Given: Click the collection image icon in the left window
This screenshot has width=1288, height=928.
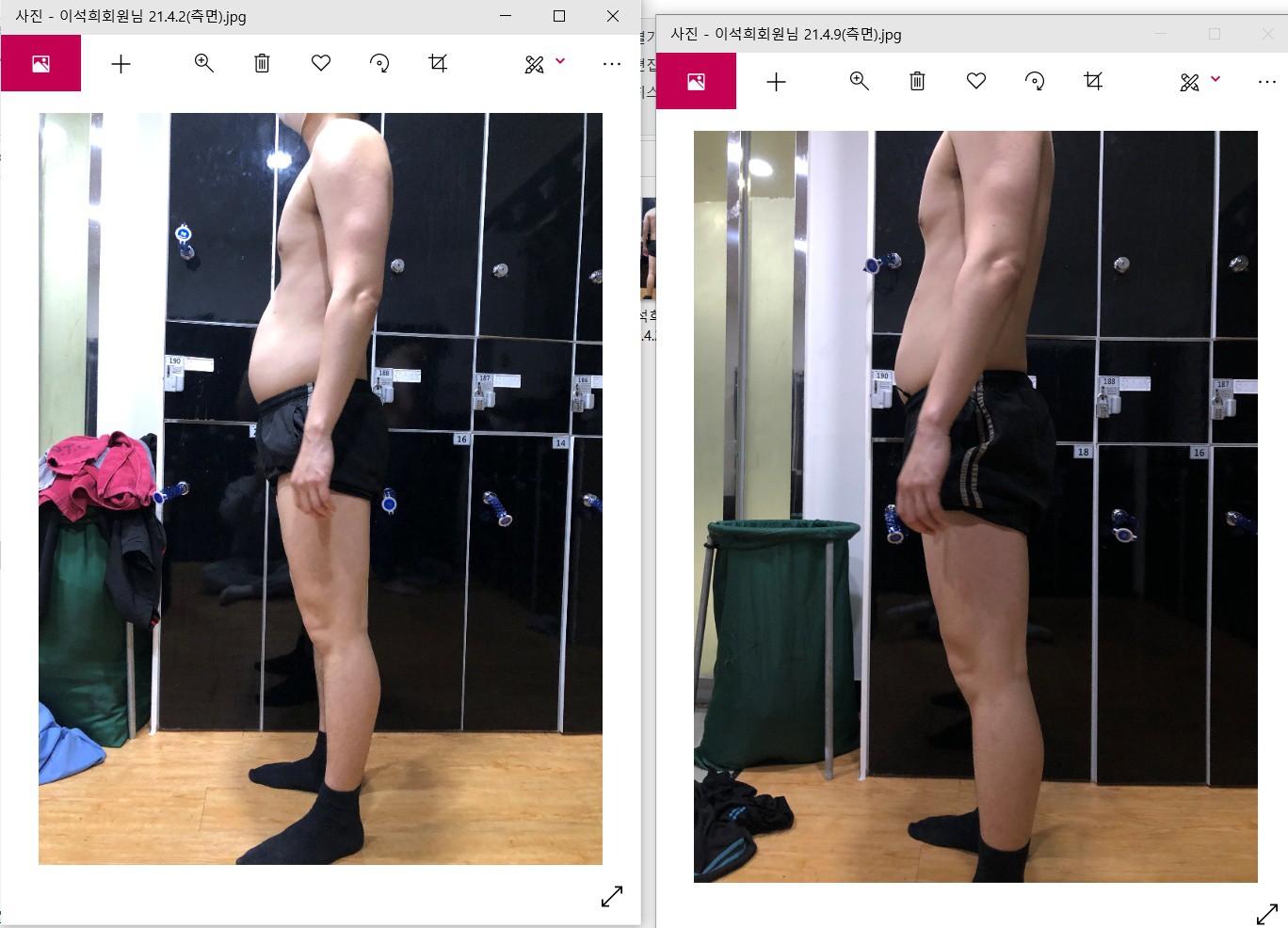Looking at the screenshot, I should coord(40,64).
